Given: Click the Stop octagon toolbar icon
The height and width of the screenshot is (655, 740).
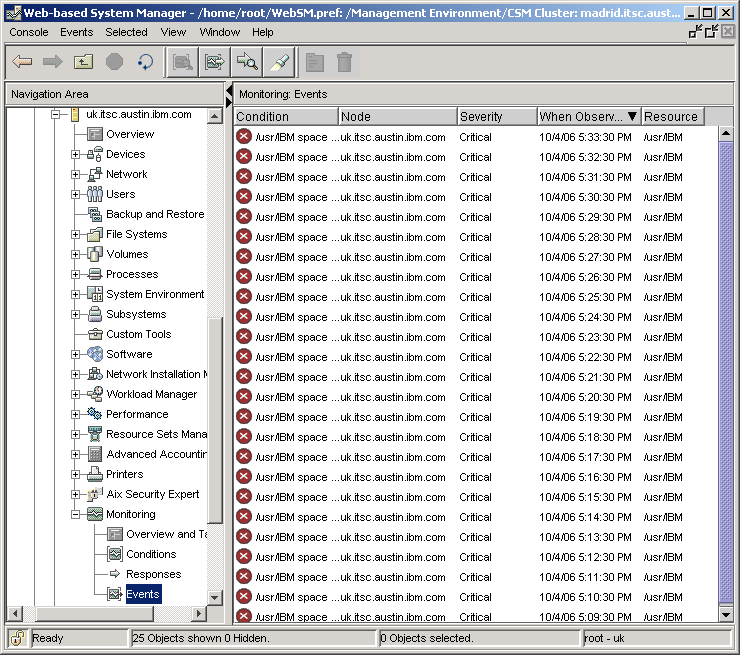Looking at the screenshot, I should pyautogui.click(x=114, y=62).
